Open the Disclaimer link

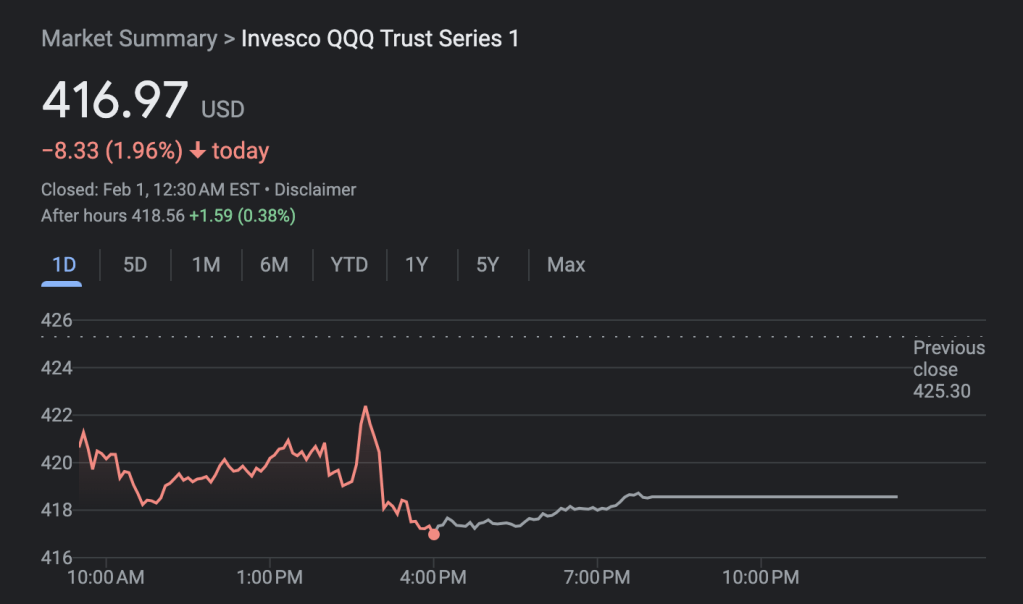click(x=315, y=189)
